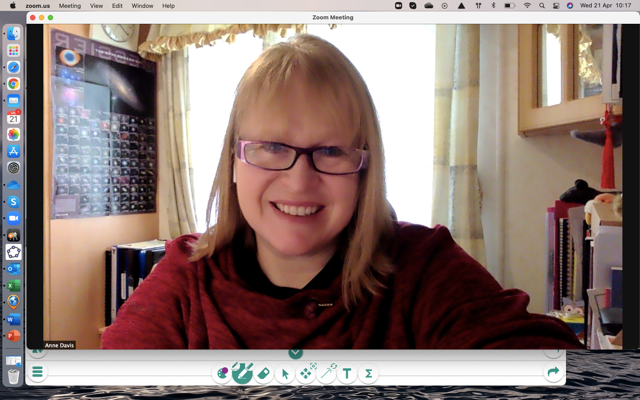Open the View menu
The image size is (640, 400).
(x=96, y=6)
